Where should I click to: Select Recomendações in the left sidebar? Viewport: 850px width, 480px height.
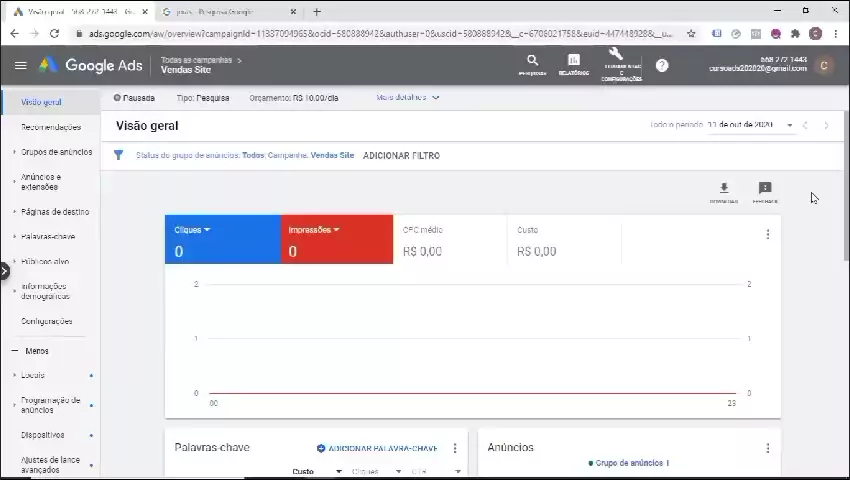(x=50, y=127)
